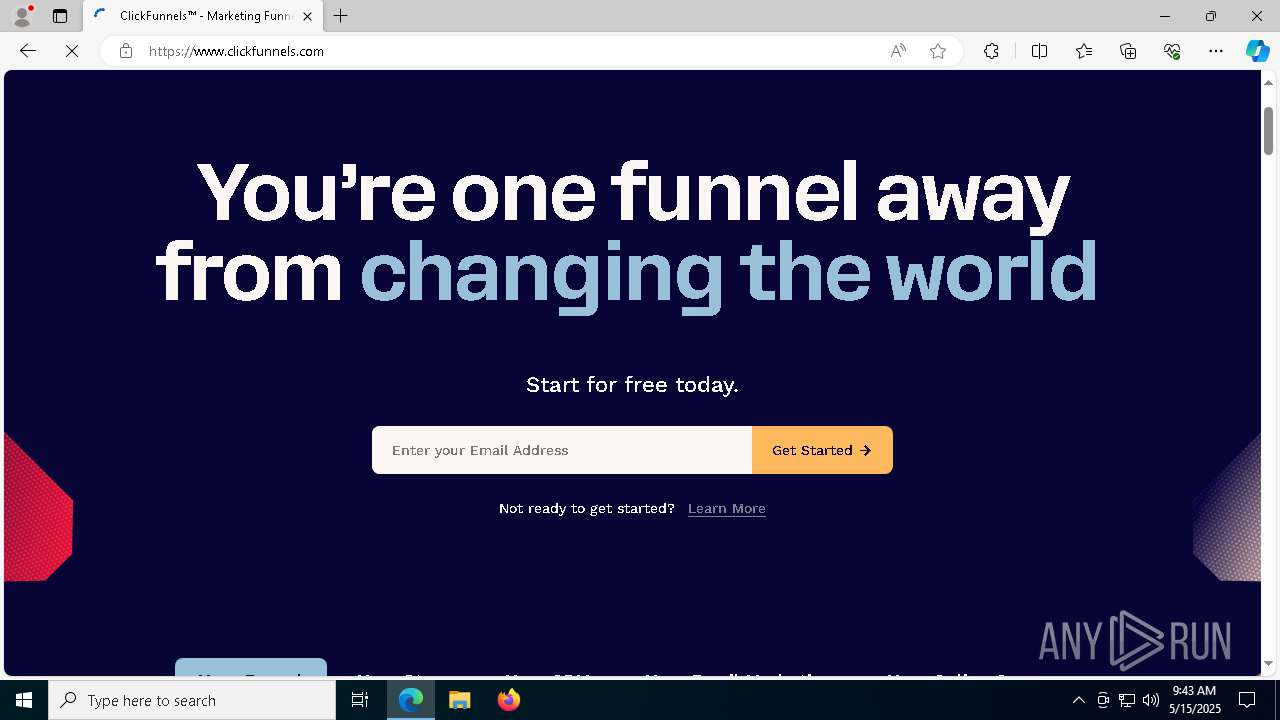
Task: Click the meet now tray icon
Action: click(1103, 700)
